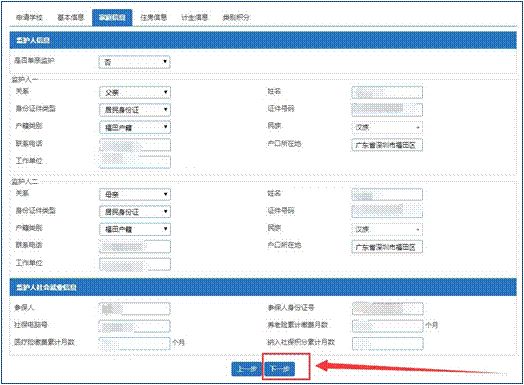Viewport: 524px width, 385px height.
Task: Open the 基本信息 tab
Action: pos(71,17)
